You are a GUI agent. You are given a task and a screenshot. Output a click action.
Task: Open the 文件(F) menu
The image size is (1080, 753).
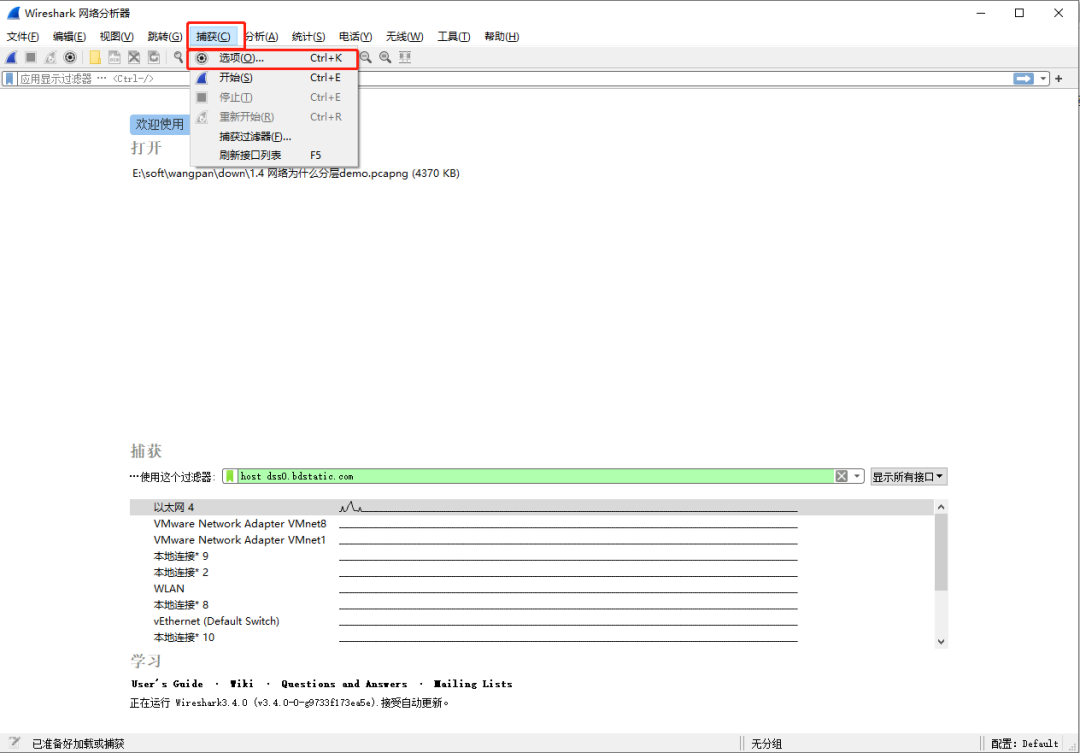(x=23, y=37)
